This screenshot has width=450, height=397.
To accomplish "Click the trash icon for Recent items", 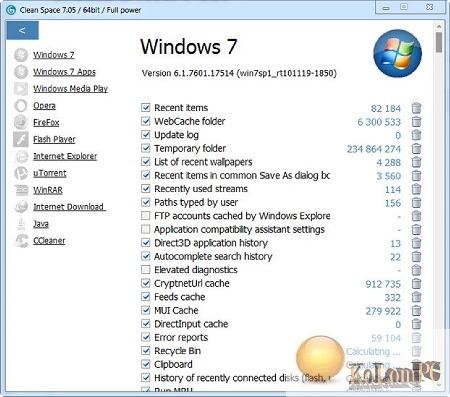I will coord(416,108).
